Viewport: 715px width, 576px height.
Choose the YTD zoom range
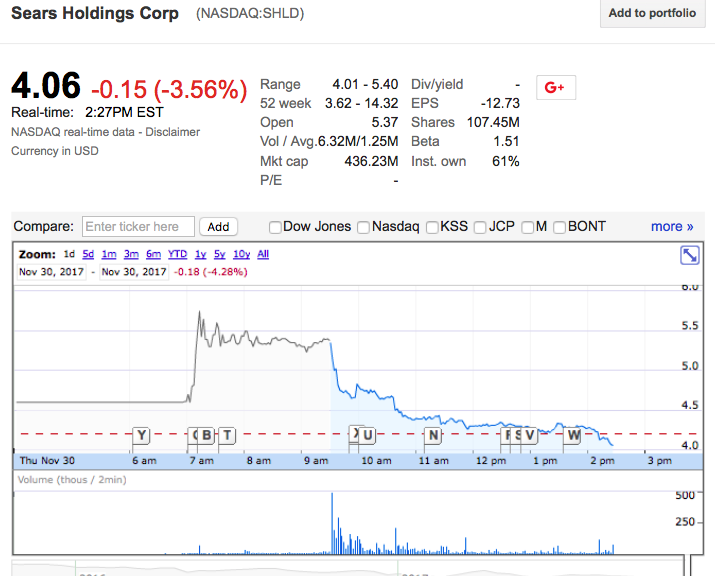[177, 254]
